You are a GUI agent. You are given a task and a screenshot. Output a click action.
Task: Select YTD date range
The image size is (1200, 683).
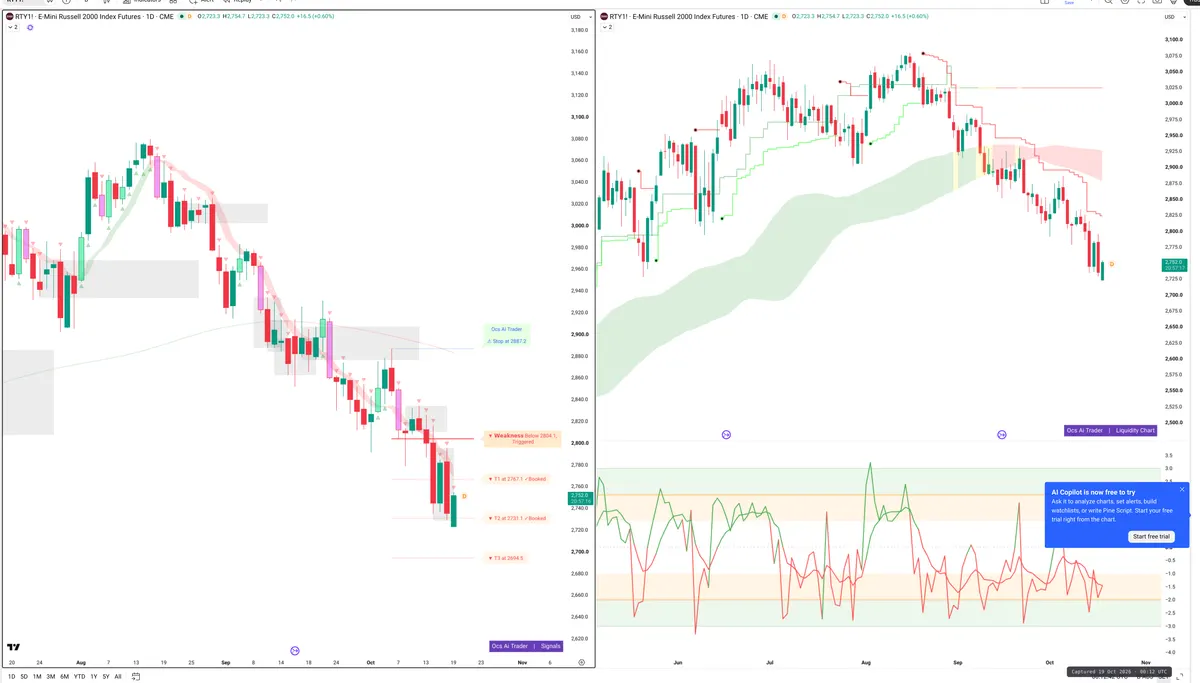79,677
